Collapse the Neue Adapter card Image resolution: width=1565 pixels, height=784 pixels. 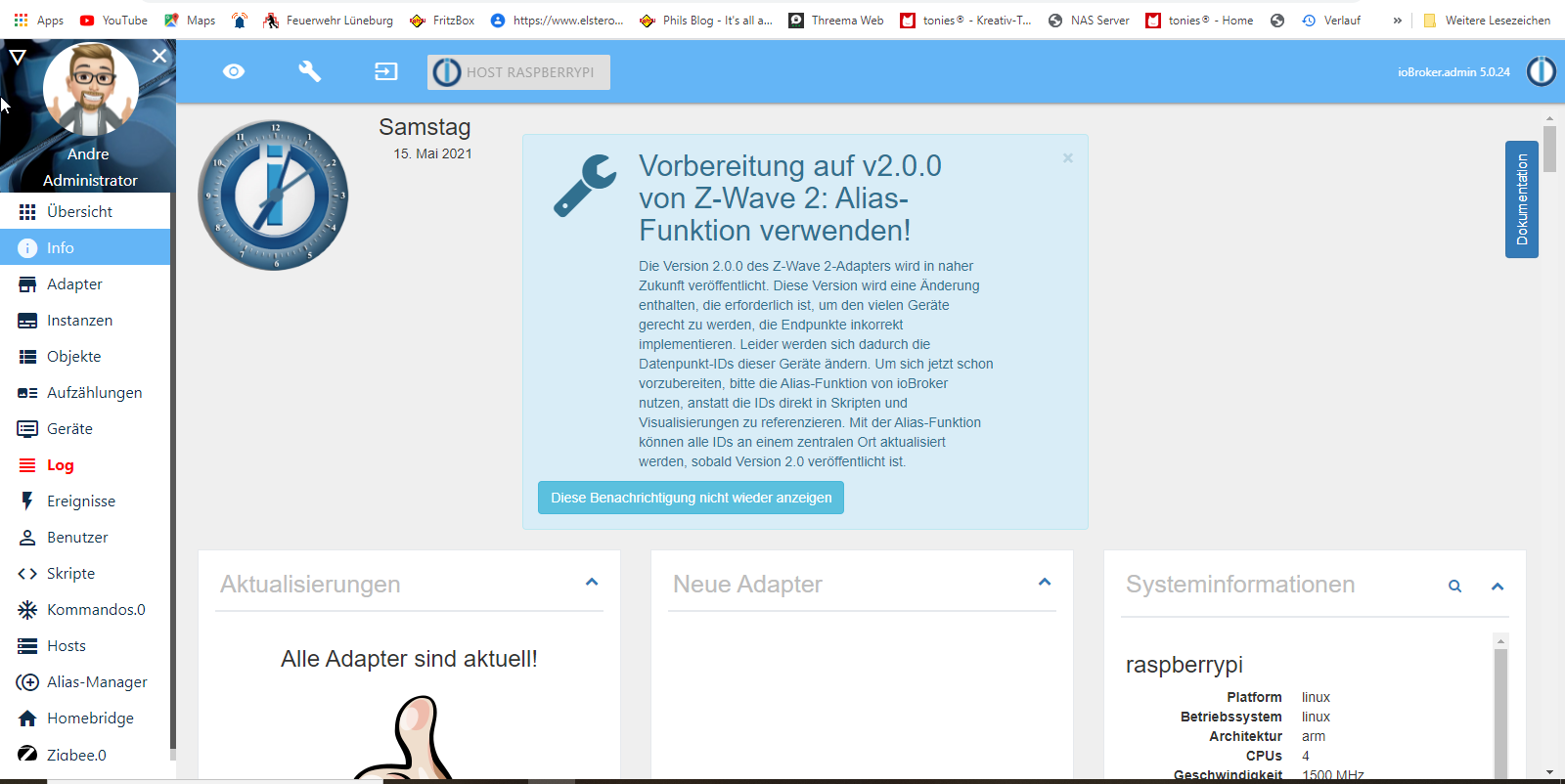1045,582
